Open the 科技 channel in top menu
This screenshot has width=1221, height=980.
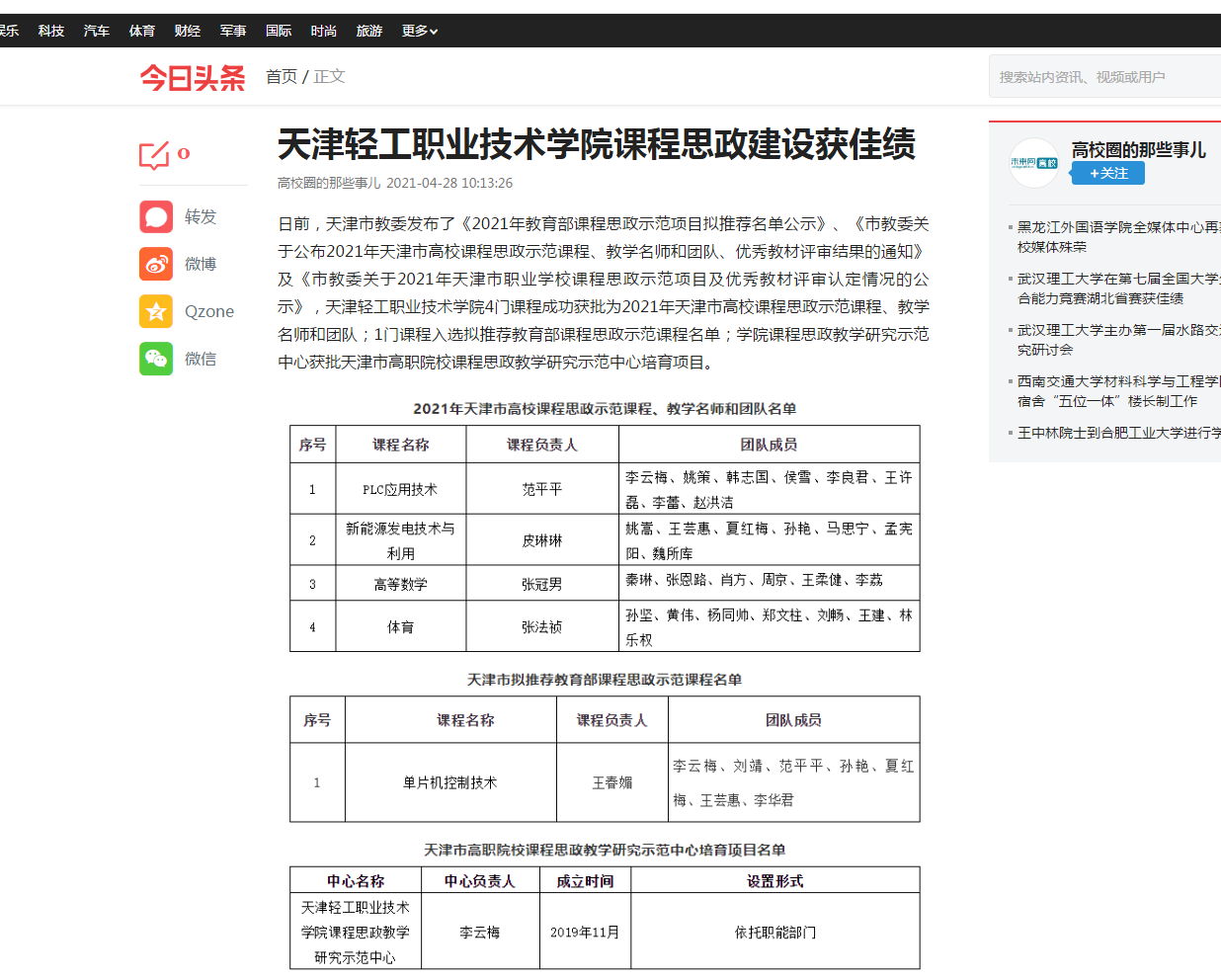pyautogui.click(x=51, y=31)
